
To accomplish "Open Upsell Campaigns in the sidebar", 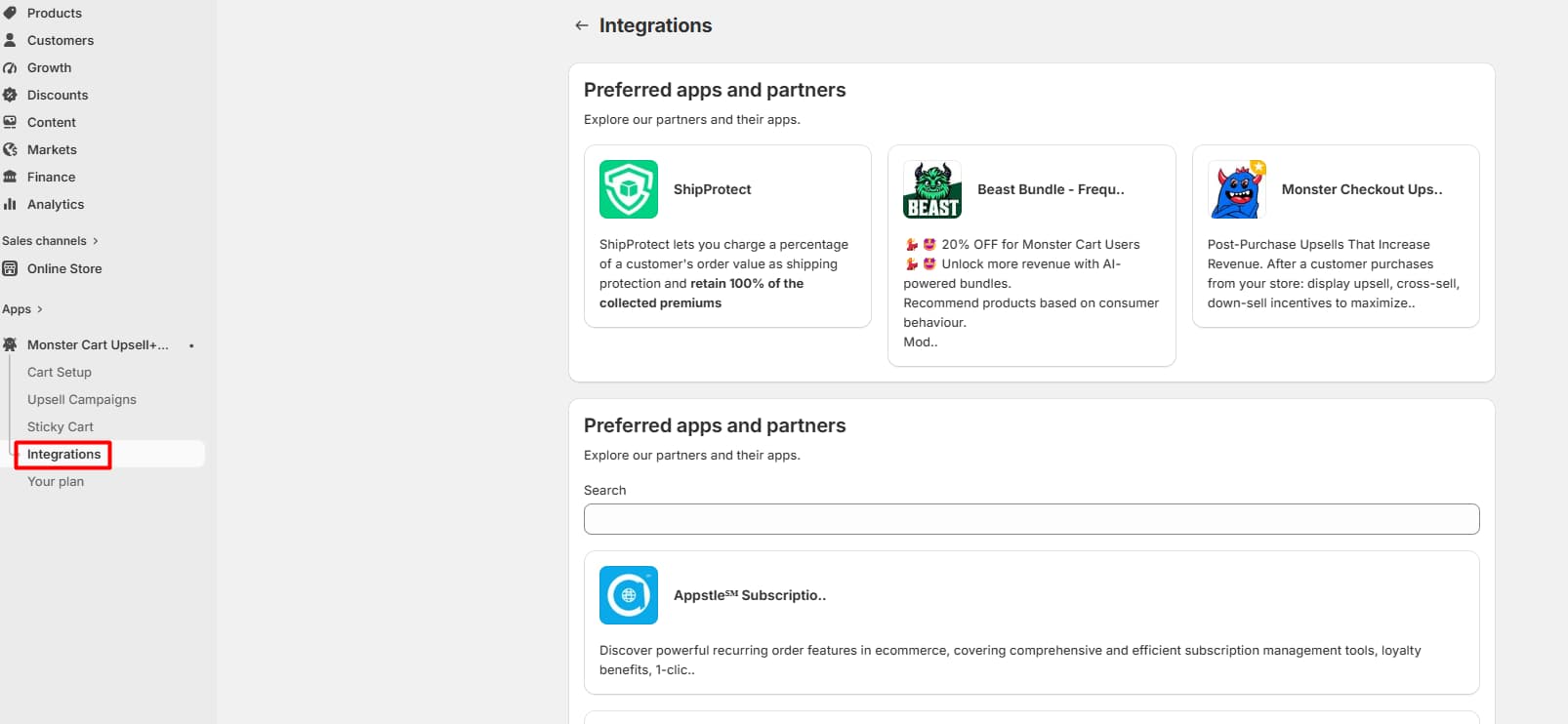I will click(82, 399).
